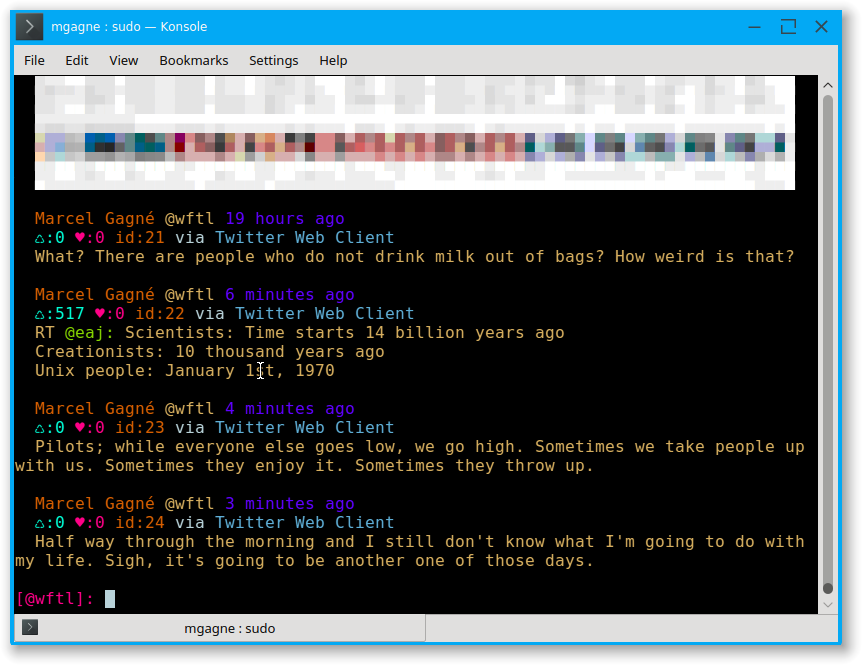Screen dimensions: 862x665
Task: Click the vertical scrollbar thumb
Action: 827,345
